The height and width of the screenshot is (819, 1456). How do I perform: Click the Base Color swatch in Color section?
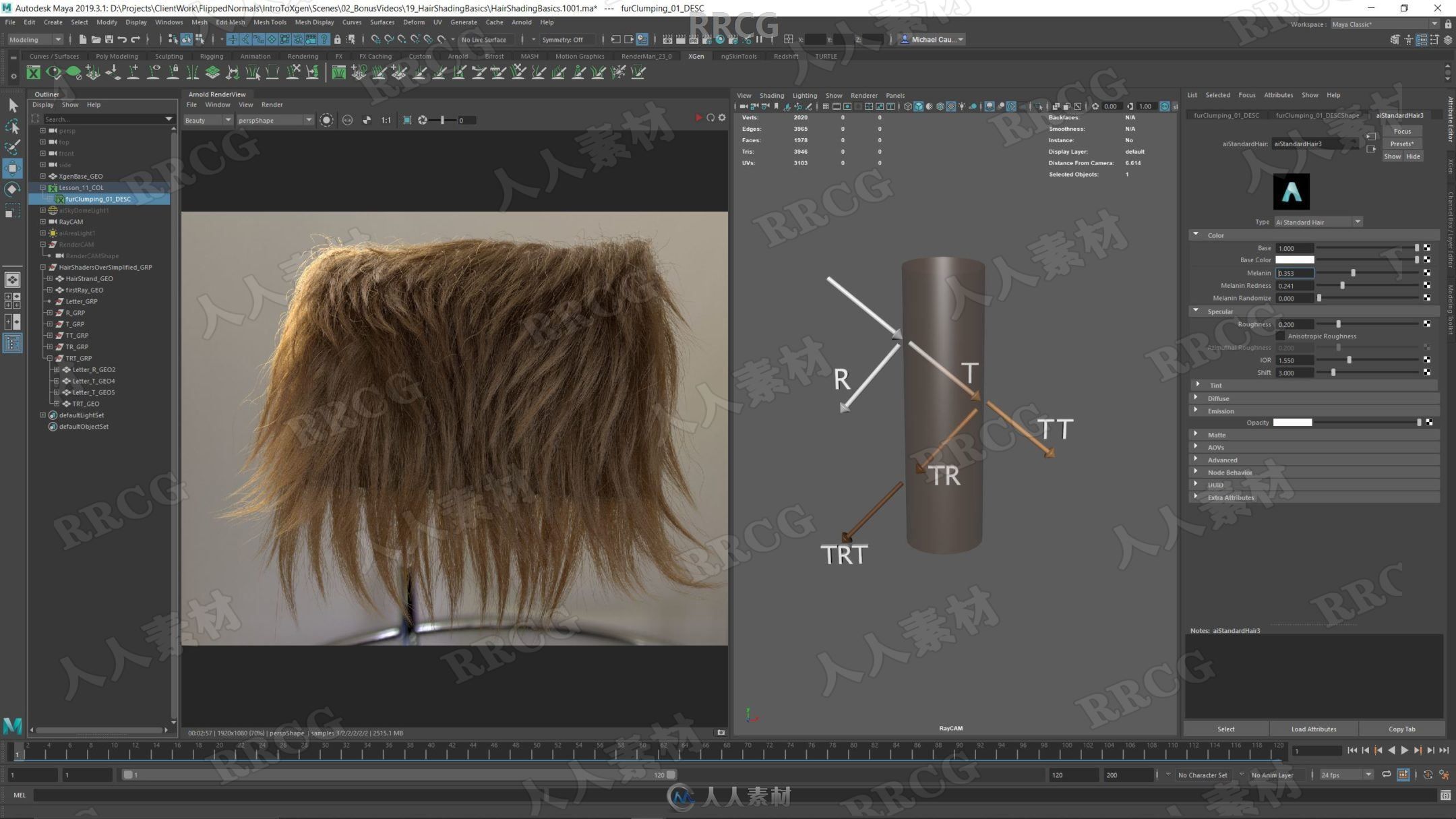point(1294,260)
